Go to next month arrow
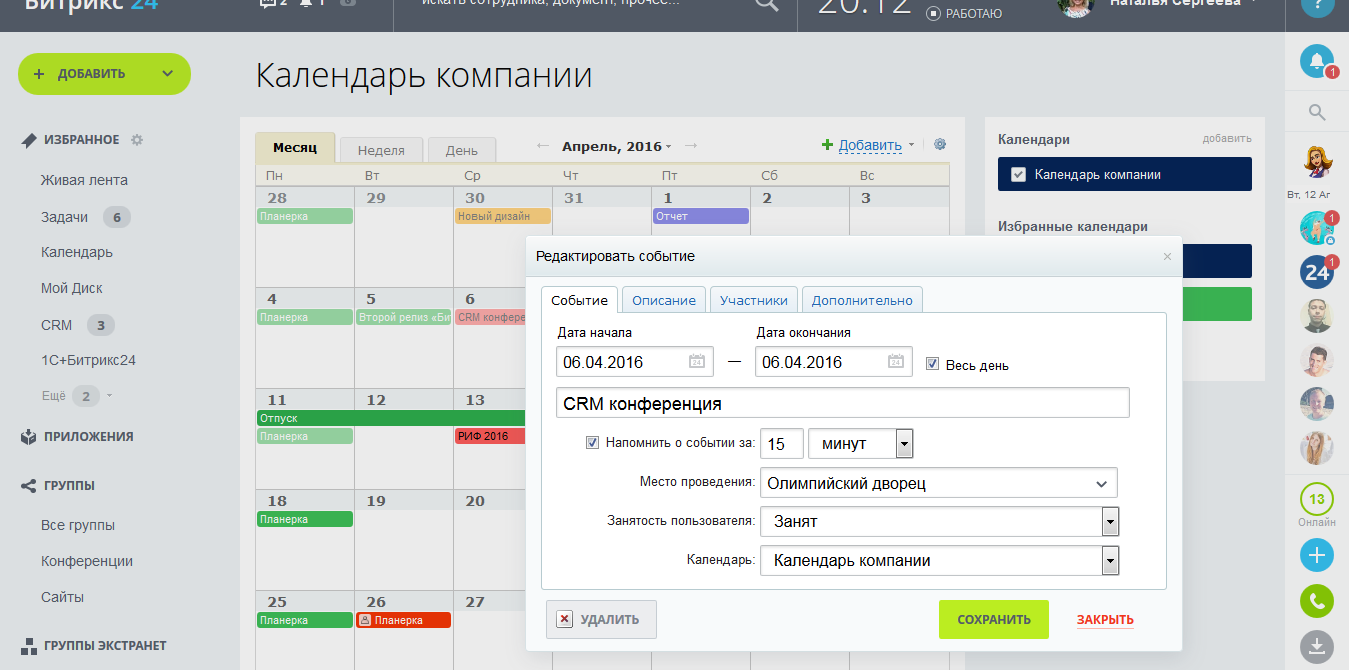Viewport: 1349px width, 670px height. click(x=691, y=146)
